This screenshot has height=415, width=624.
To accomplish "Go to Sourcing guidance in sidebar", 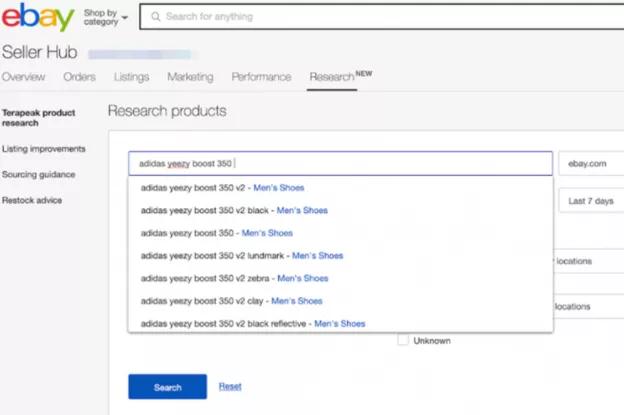I will pos(39,174).
